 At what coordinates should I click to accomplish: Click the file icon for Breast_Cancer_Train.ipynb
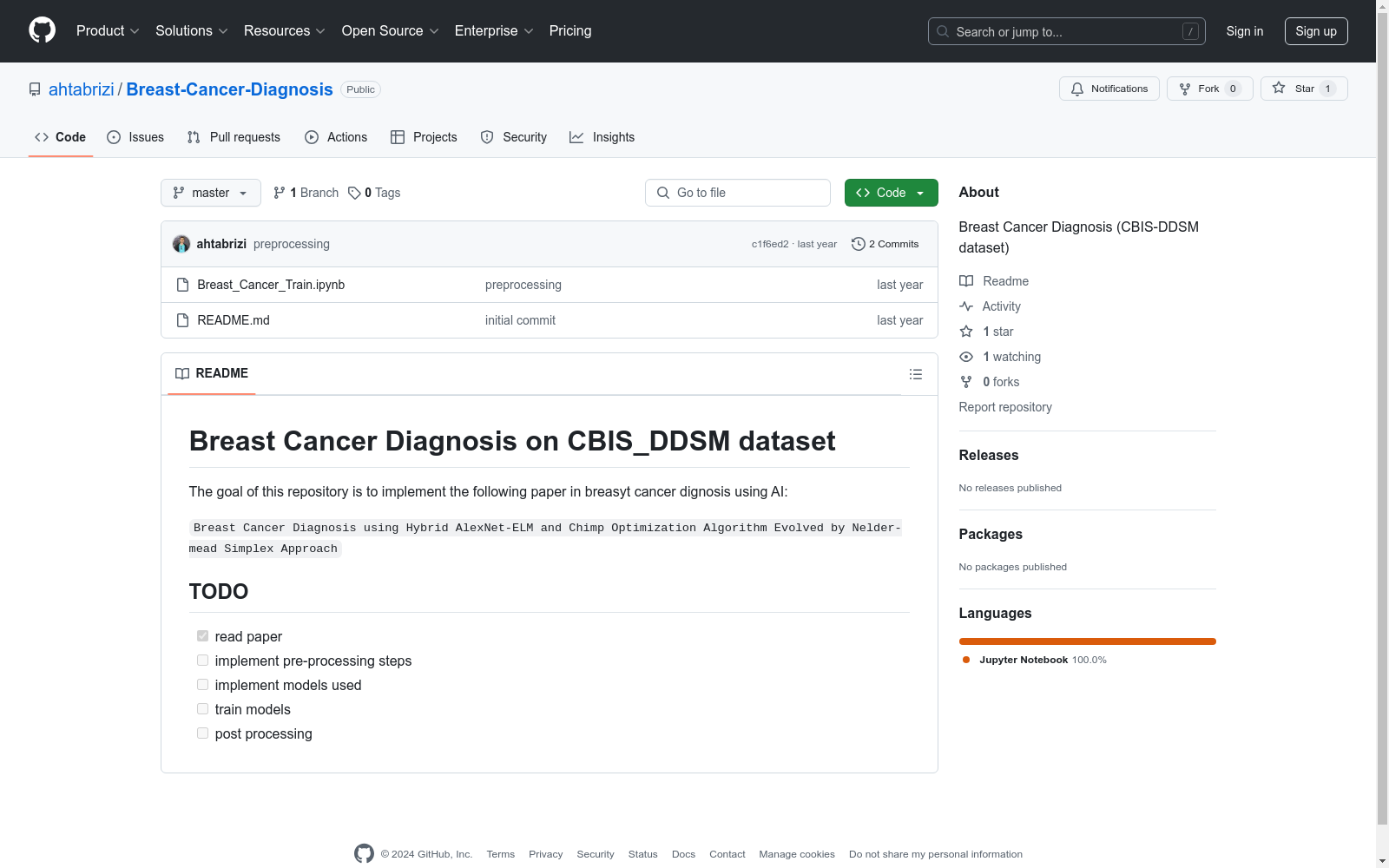click(182, 285)
